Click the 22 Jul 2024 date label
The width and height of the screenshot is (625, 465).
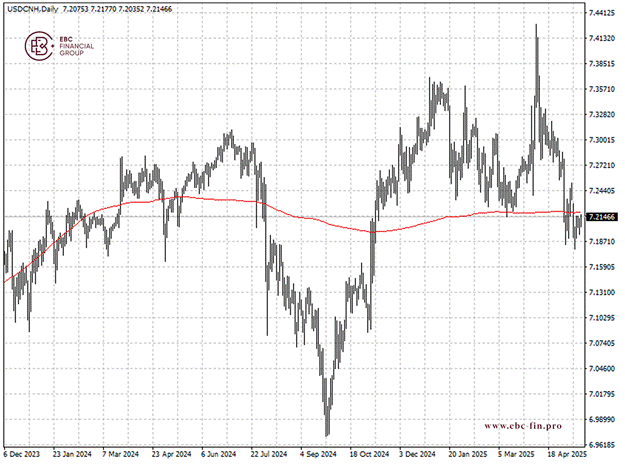tap(270, 453)
